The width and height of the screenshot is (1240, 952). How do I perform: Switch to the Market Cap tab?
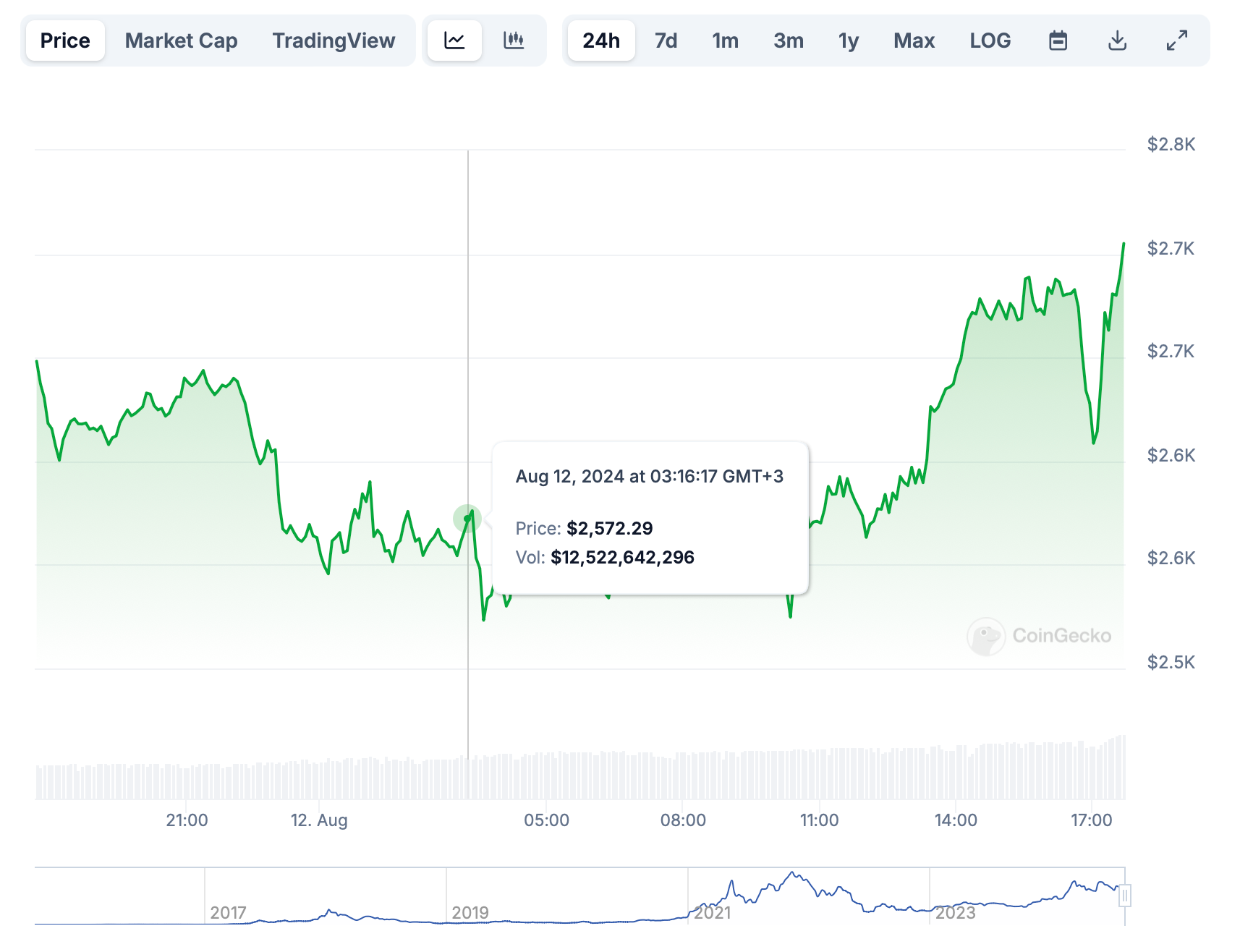point(181,41)
